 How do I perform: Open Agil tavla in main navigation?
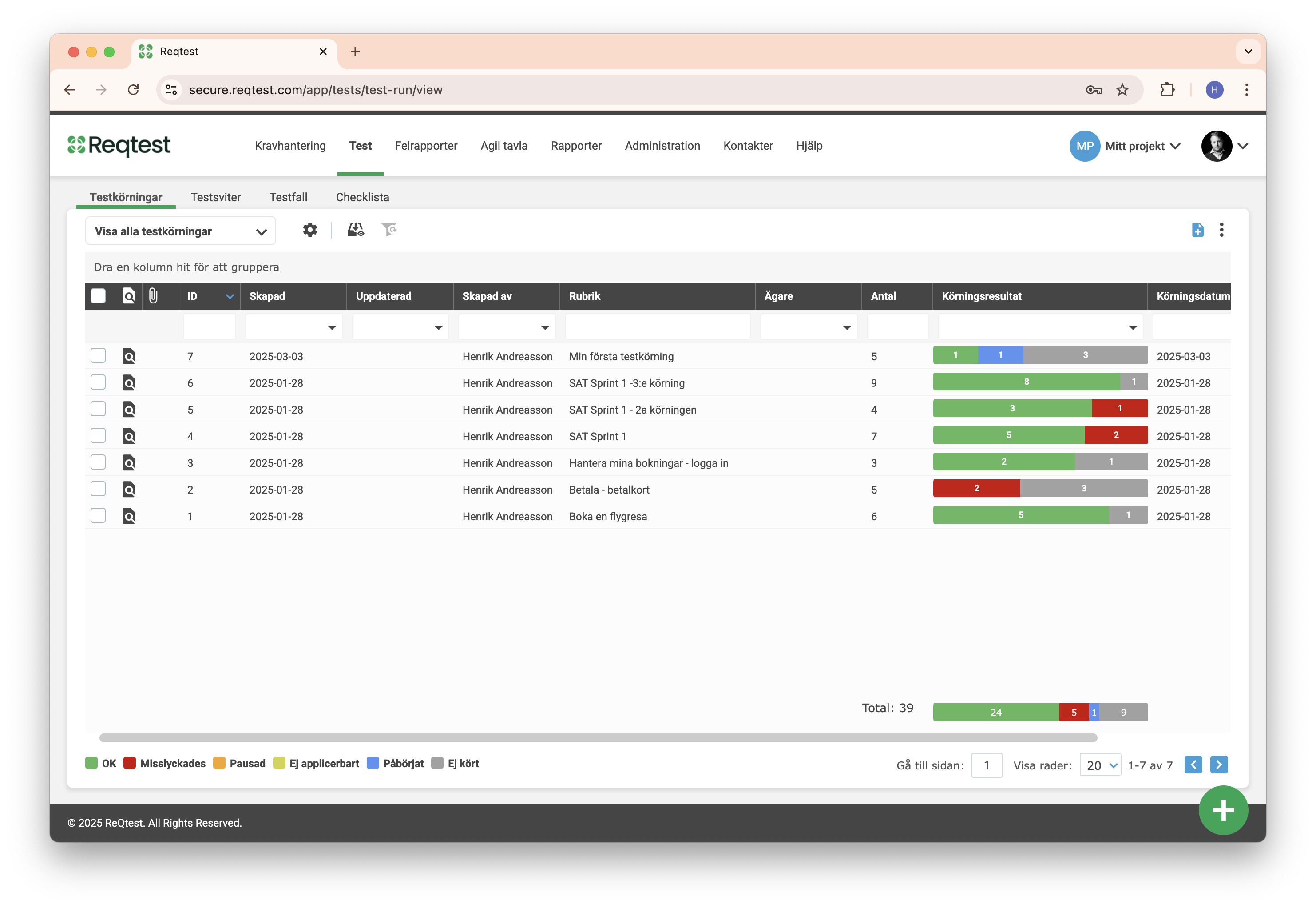(503, 146)
